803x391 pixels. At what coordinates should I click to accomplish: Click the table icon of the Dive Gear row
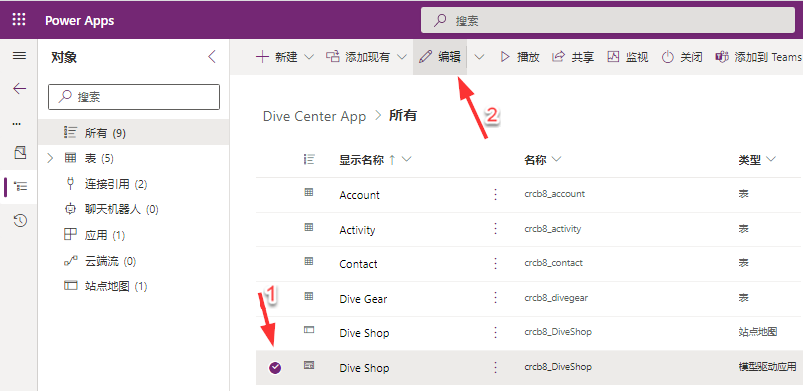point(309,296)
